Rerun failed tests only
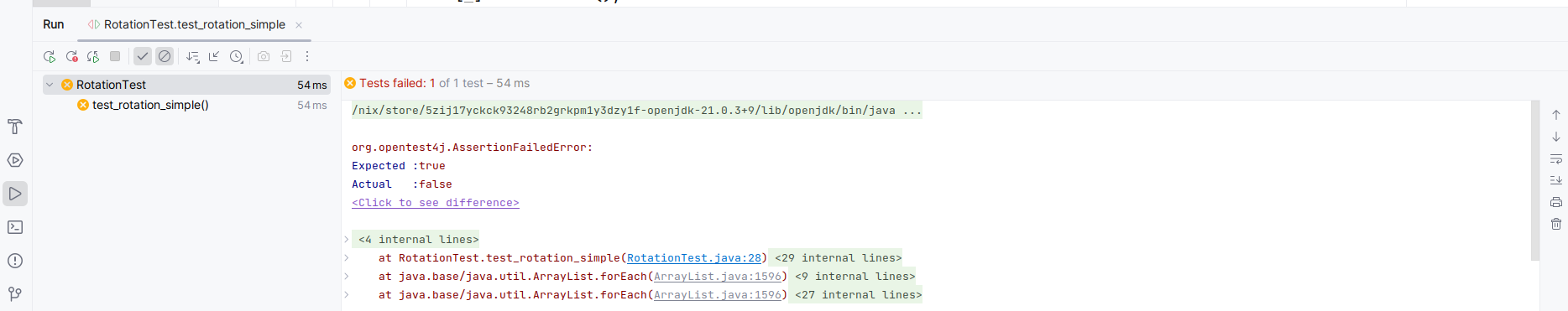Screen dimensions: 1568x311 pyautogui.click(x=71, y=56)
